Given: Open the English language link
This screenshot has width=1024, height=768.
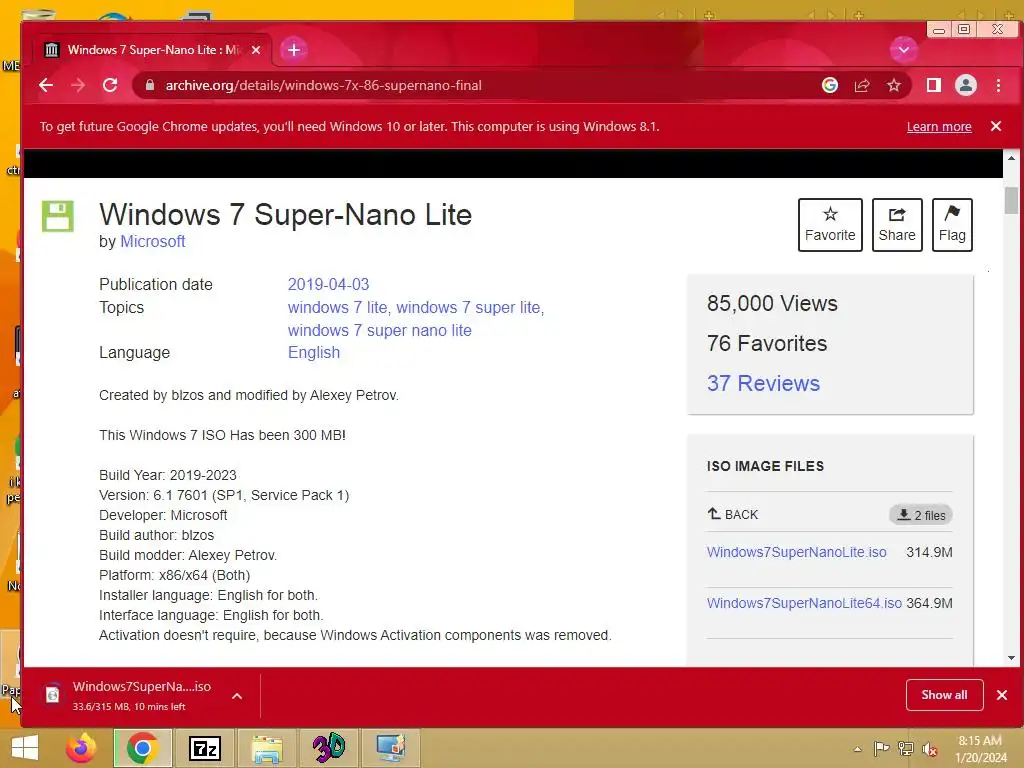Looking at the screenshot, I should [313, 353].
